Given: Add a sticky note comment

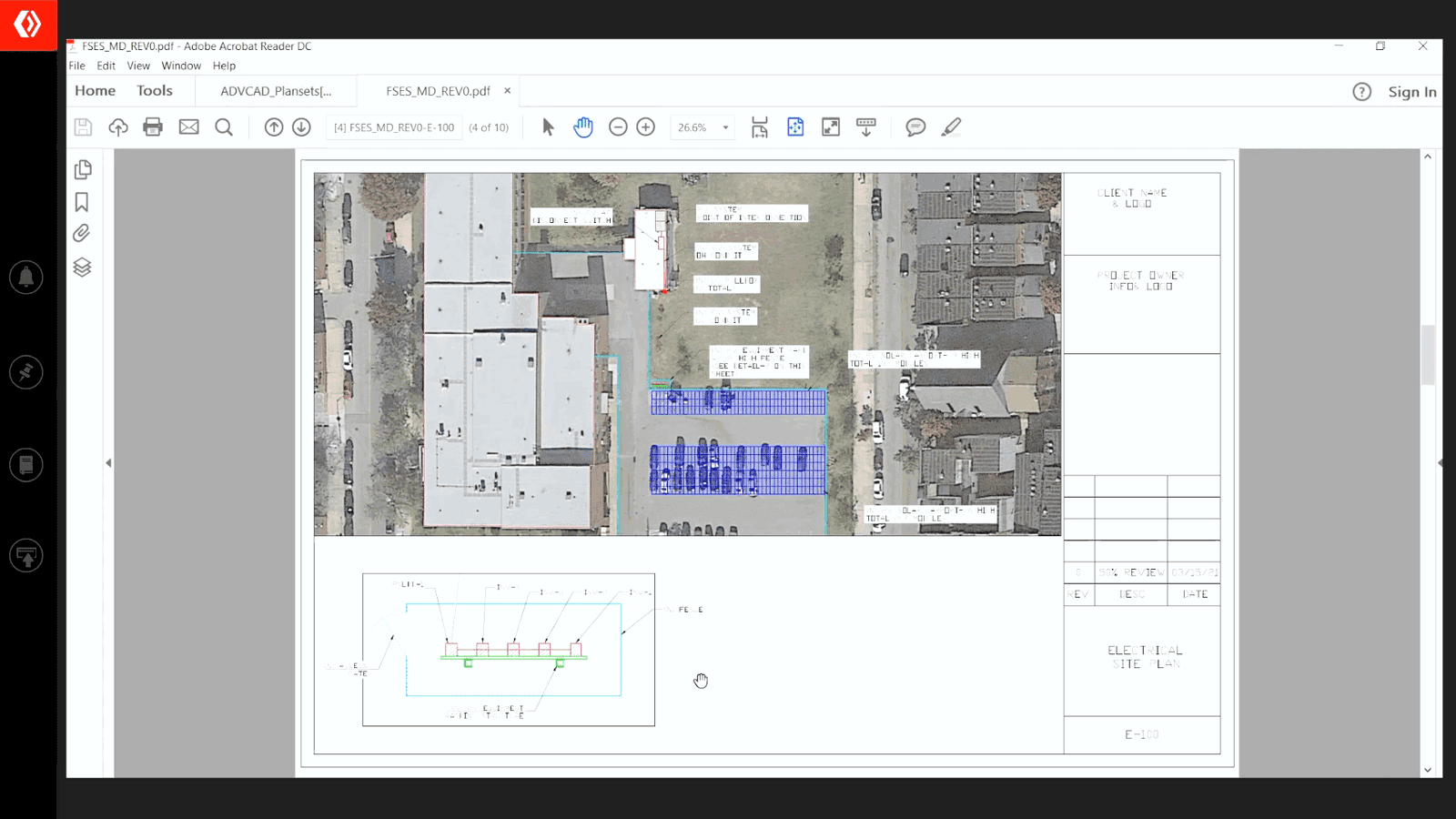Looking at the screenshot, I should coord(915,127).
